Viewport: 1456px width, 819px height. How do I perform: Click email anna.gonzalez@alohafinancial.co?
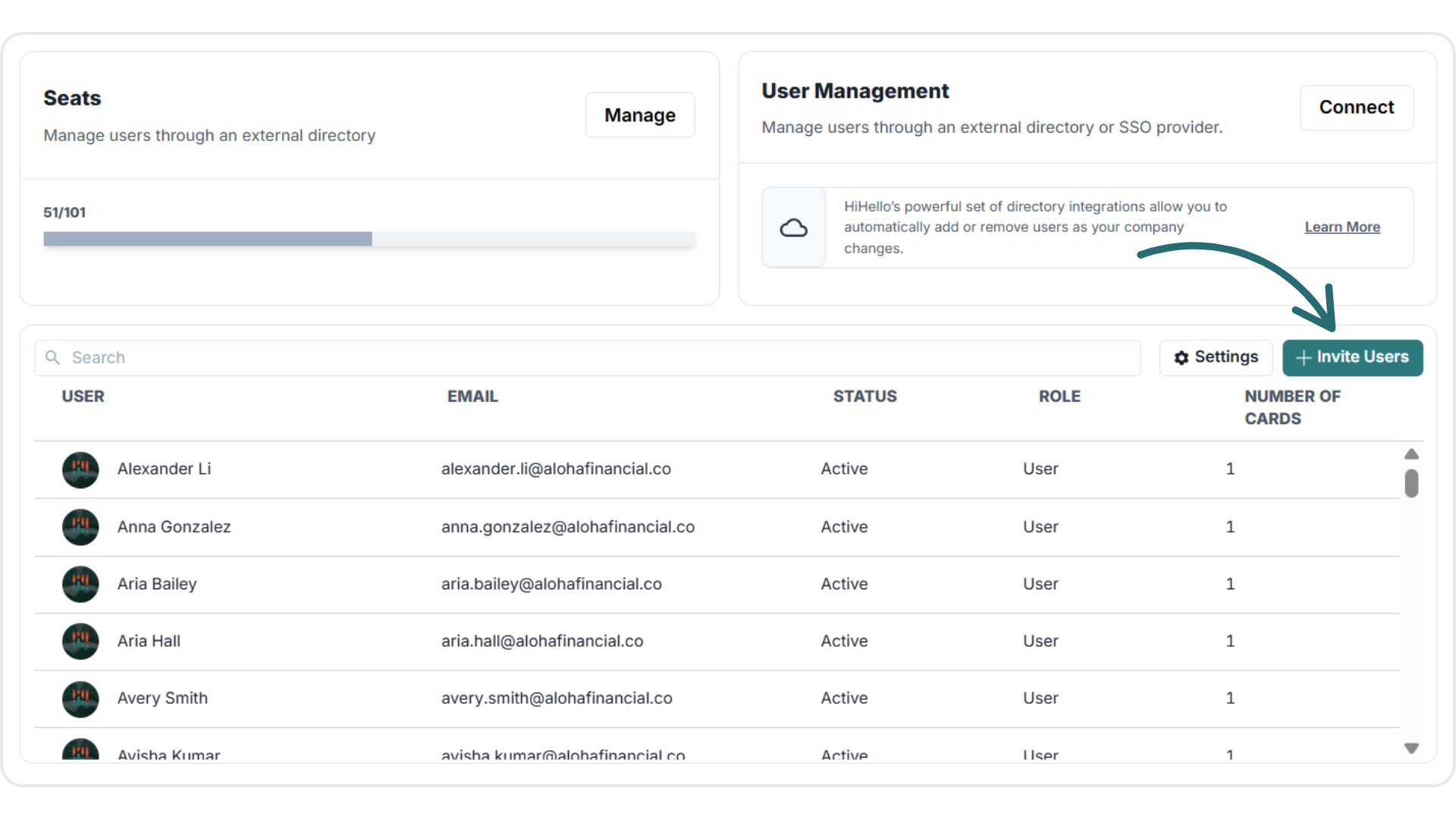[568, 527]
